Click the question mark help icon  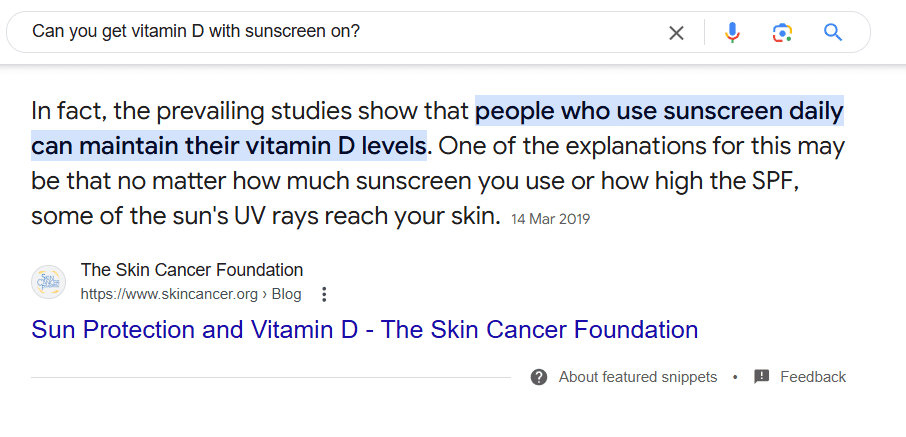pyautogui.click(x=539, y=377)
